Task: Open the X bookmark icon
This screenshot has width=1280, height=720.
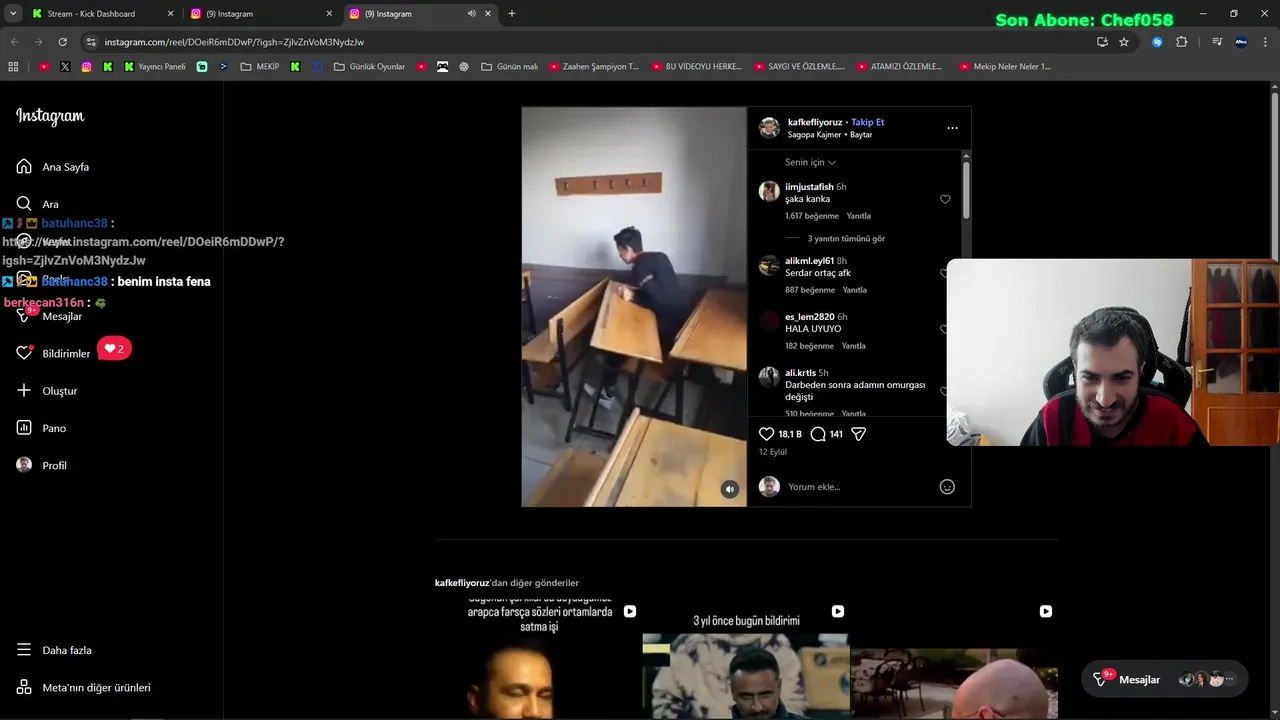Action: click(x=65, y=67)
